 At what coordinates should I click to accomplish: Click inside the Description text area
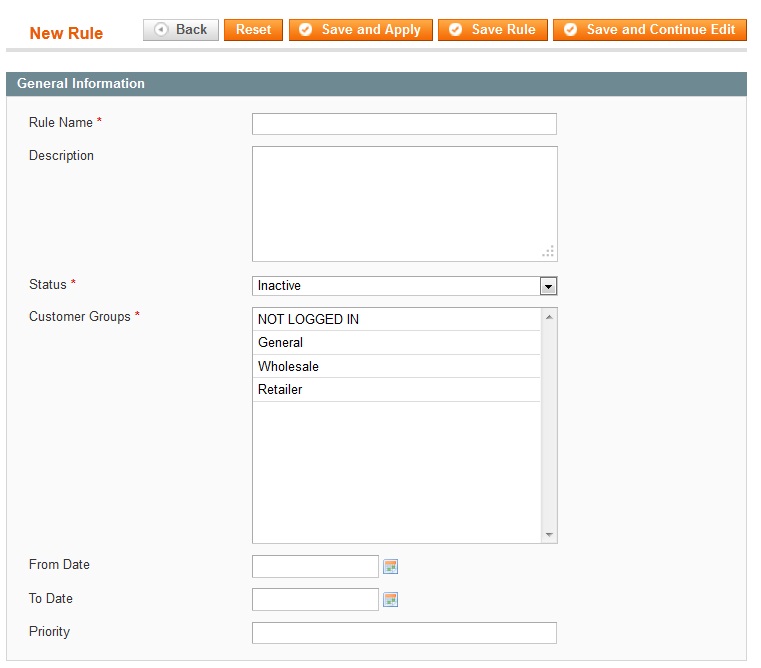(x=405, y=204)
